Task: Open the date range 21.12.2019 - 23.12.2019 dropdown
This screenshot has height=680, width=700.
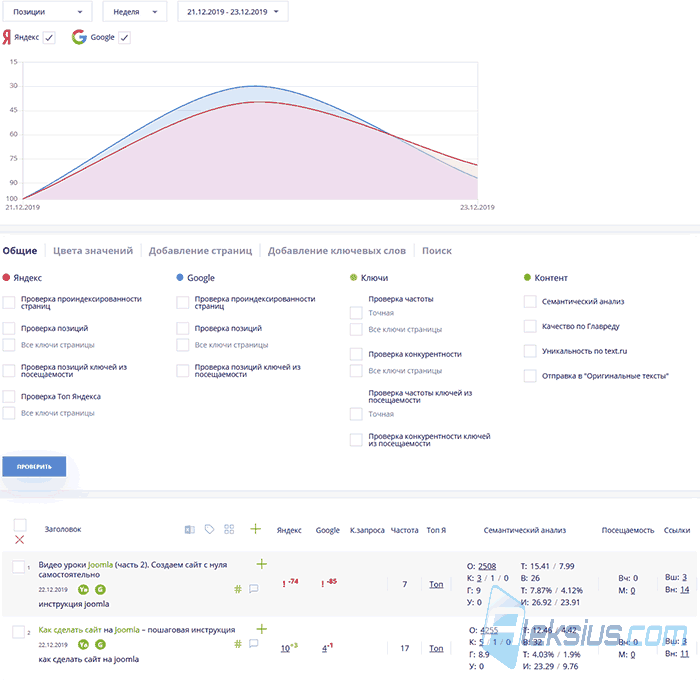Action: [233, 12]
